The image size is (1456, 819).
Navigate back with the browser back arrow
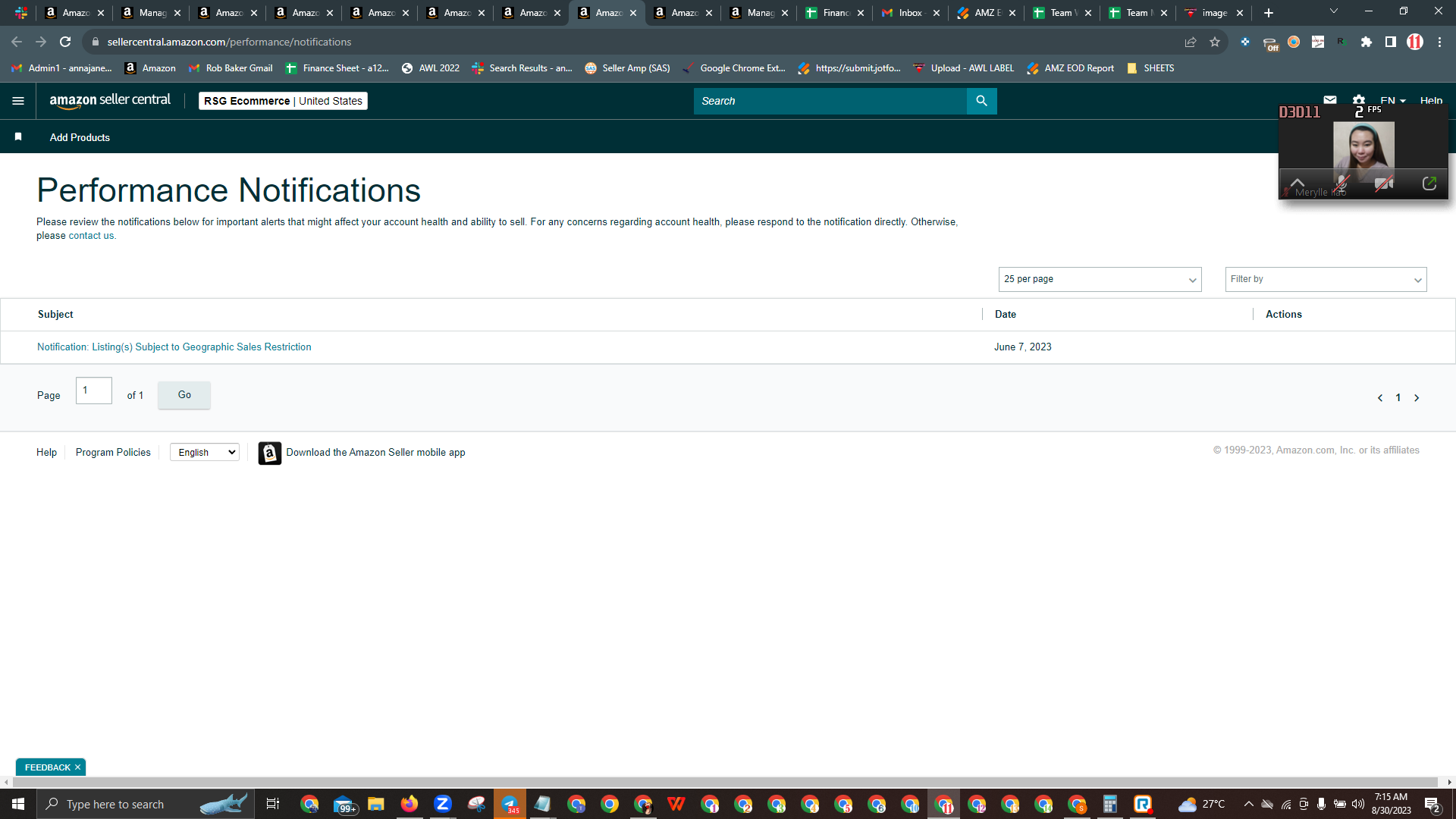[x=17, y=42]
